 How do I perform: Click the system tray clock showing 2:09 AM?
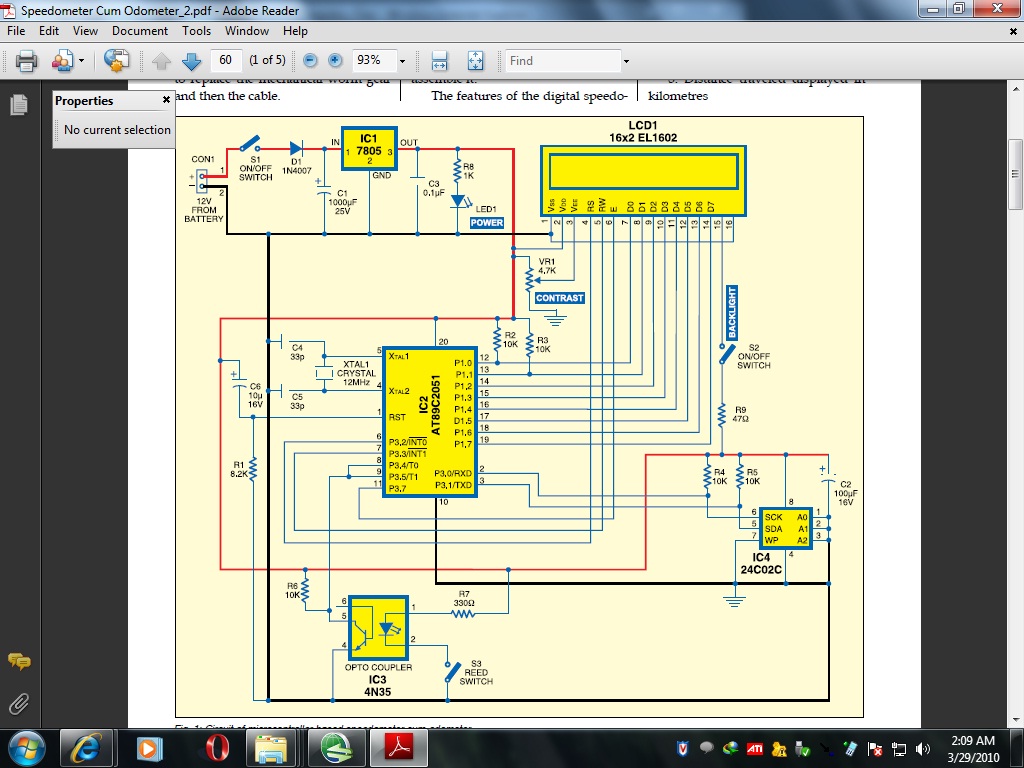coord(973,741)
